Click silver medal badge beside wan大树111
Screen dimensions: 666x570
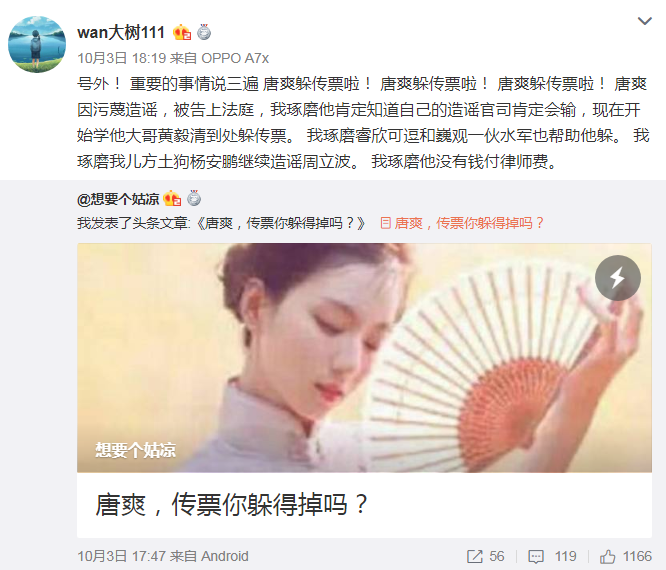[x=204, y=32]
